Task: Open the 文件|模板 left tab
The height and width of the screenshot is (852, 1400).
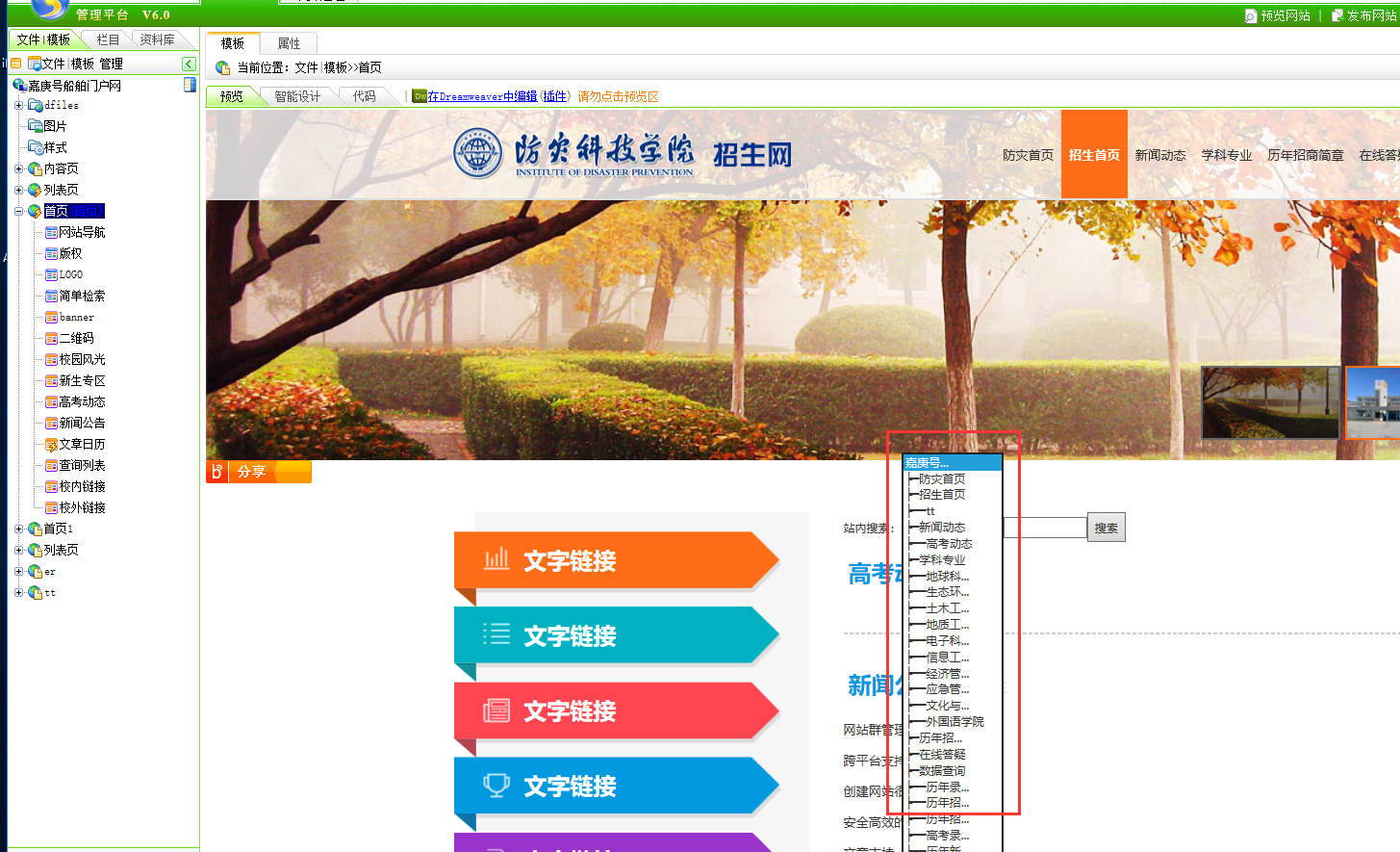Action: tap(43, 39)
